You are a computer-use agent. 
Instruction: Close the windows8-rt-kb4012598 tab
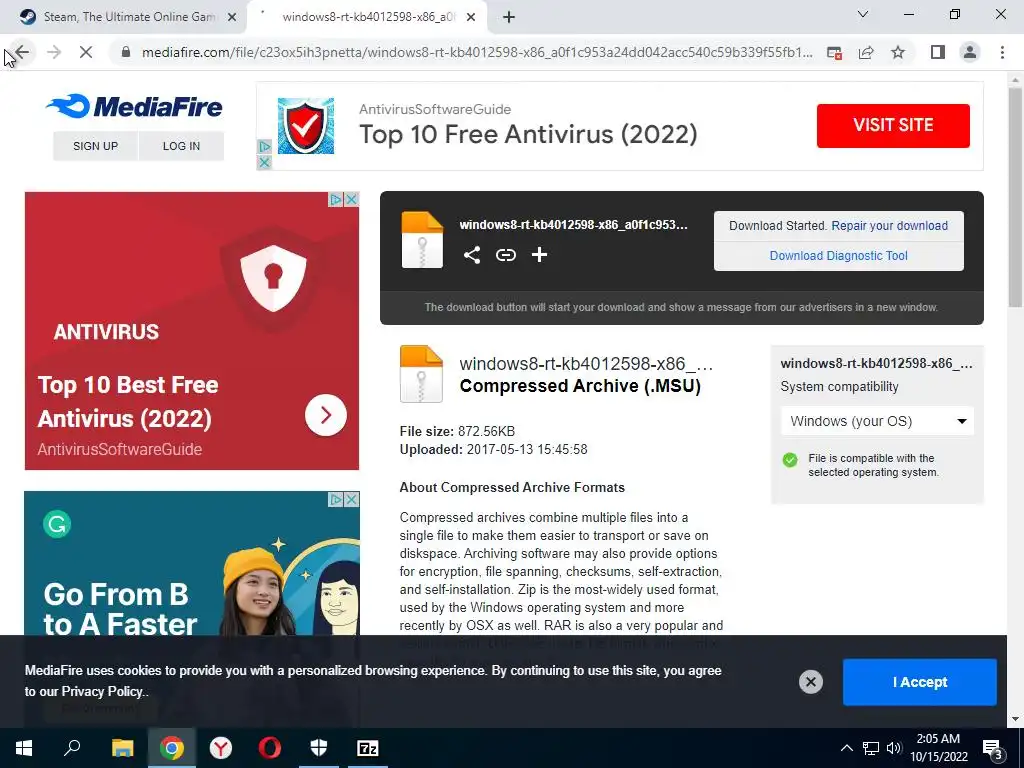coord(471,18)
